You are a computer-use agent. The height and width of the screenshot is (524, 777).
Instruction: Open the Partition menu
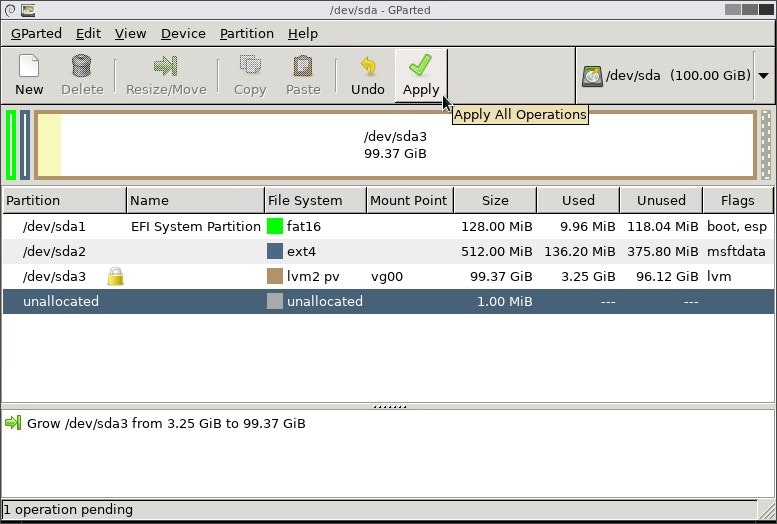pos(247,34)
